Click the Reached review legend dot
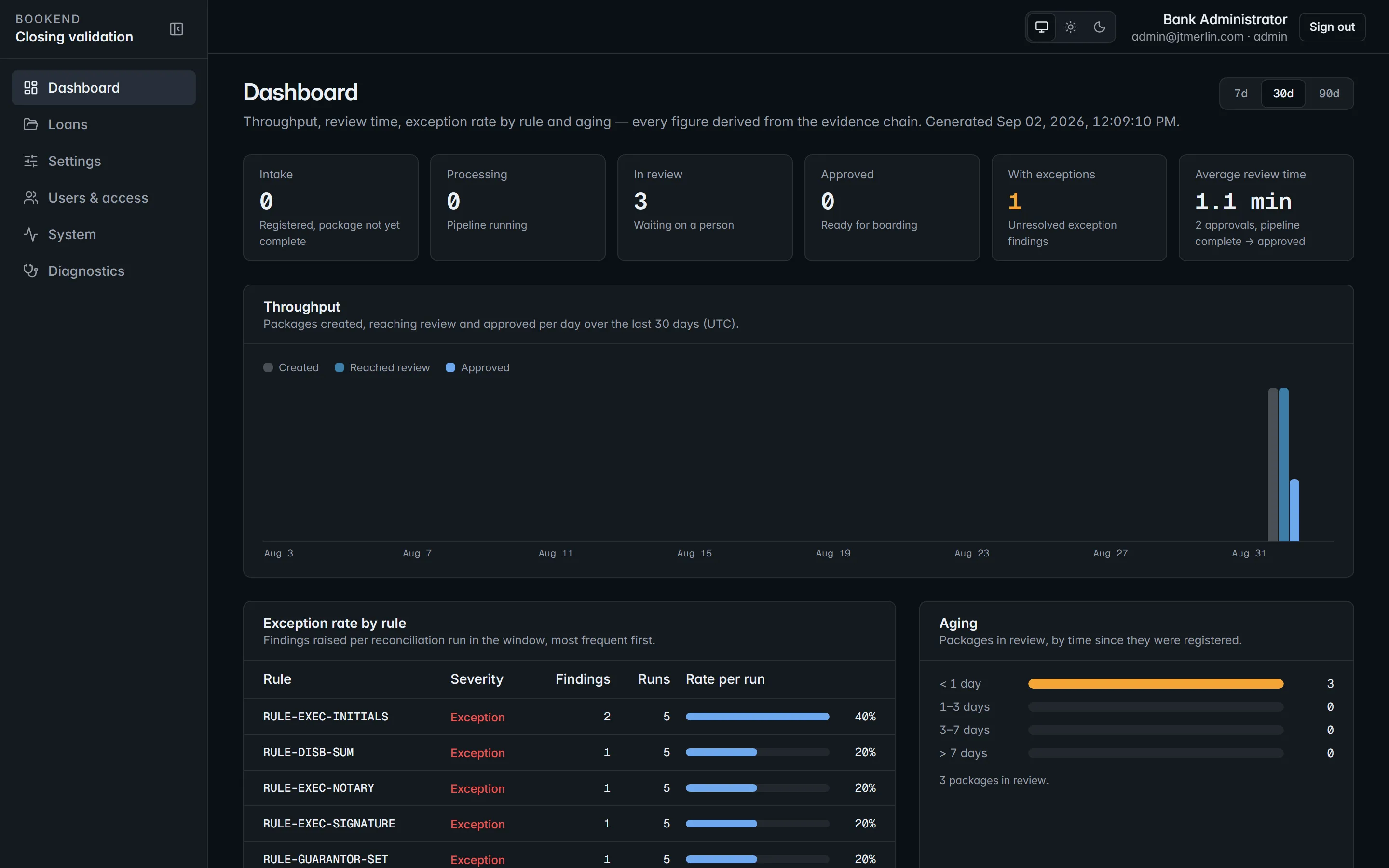 tap(339, 367)
